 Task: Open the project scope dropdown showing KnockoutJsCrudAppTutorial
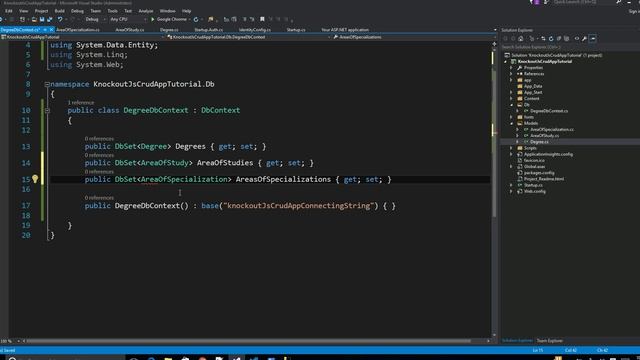pos(83,37)
